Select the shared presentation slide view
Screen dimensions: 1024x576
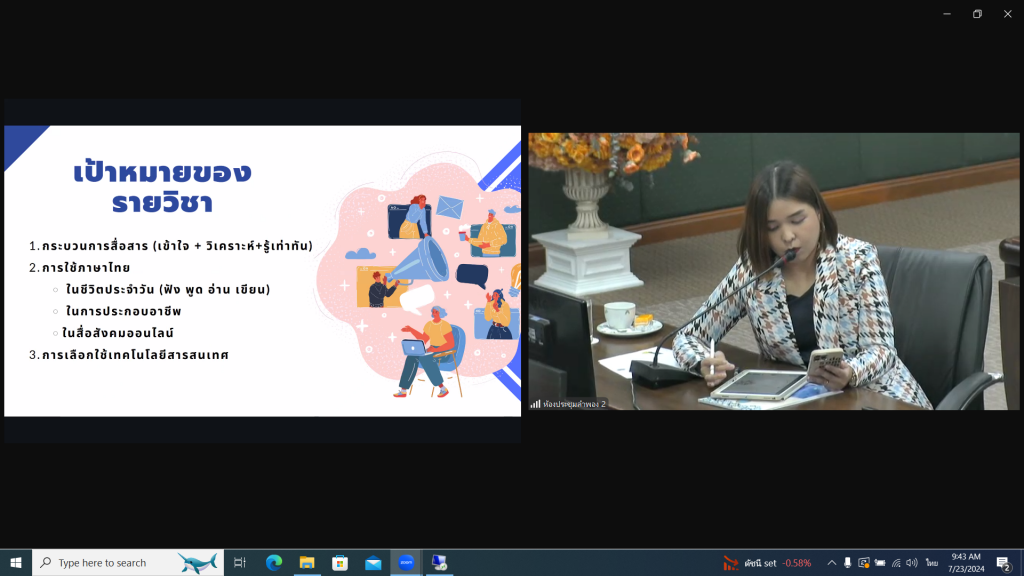click(262, 270)
